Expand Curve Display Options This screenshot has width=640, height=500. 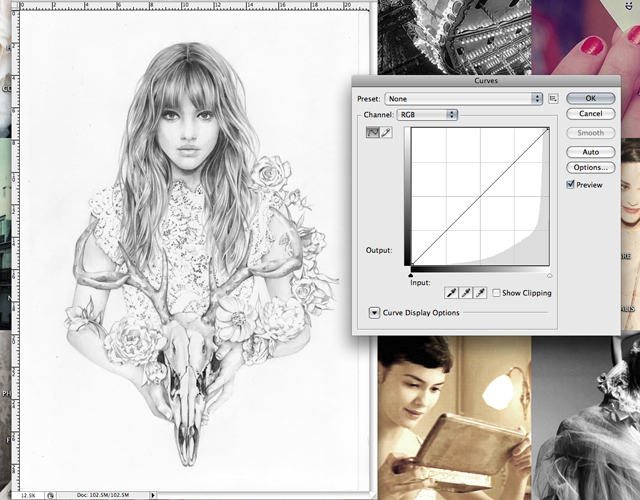click(375, 313)
